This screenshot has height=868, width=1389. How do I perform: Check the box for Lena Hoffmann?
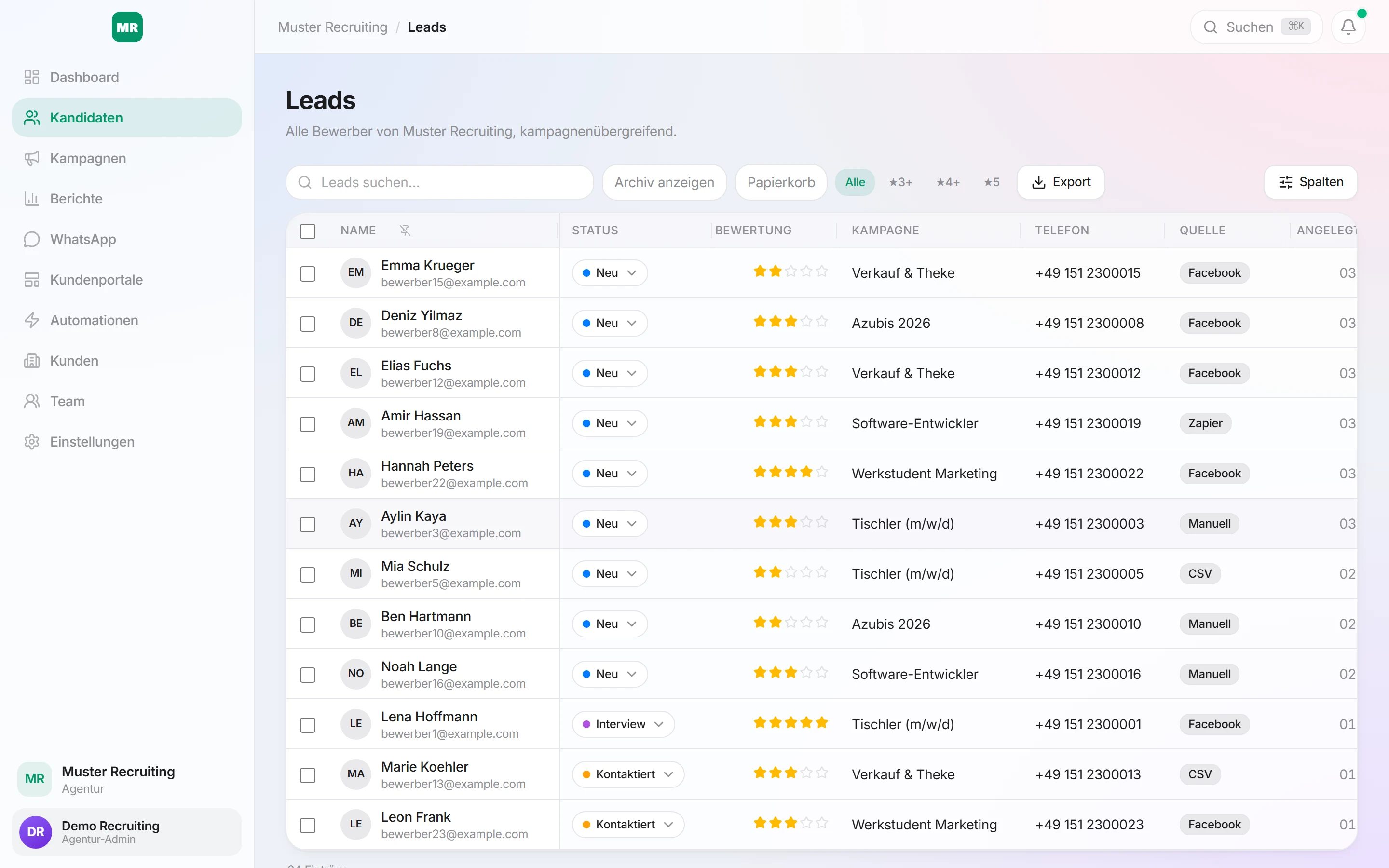(308, 724)
